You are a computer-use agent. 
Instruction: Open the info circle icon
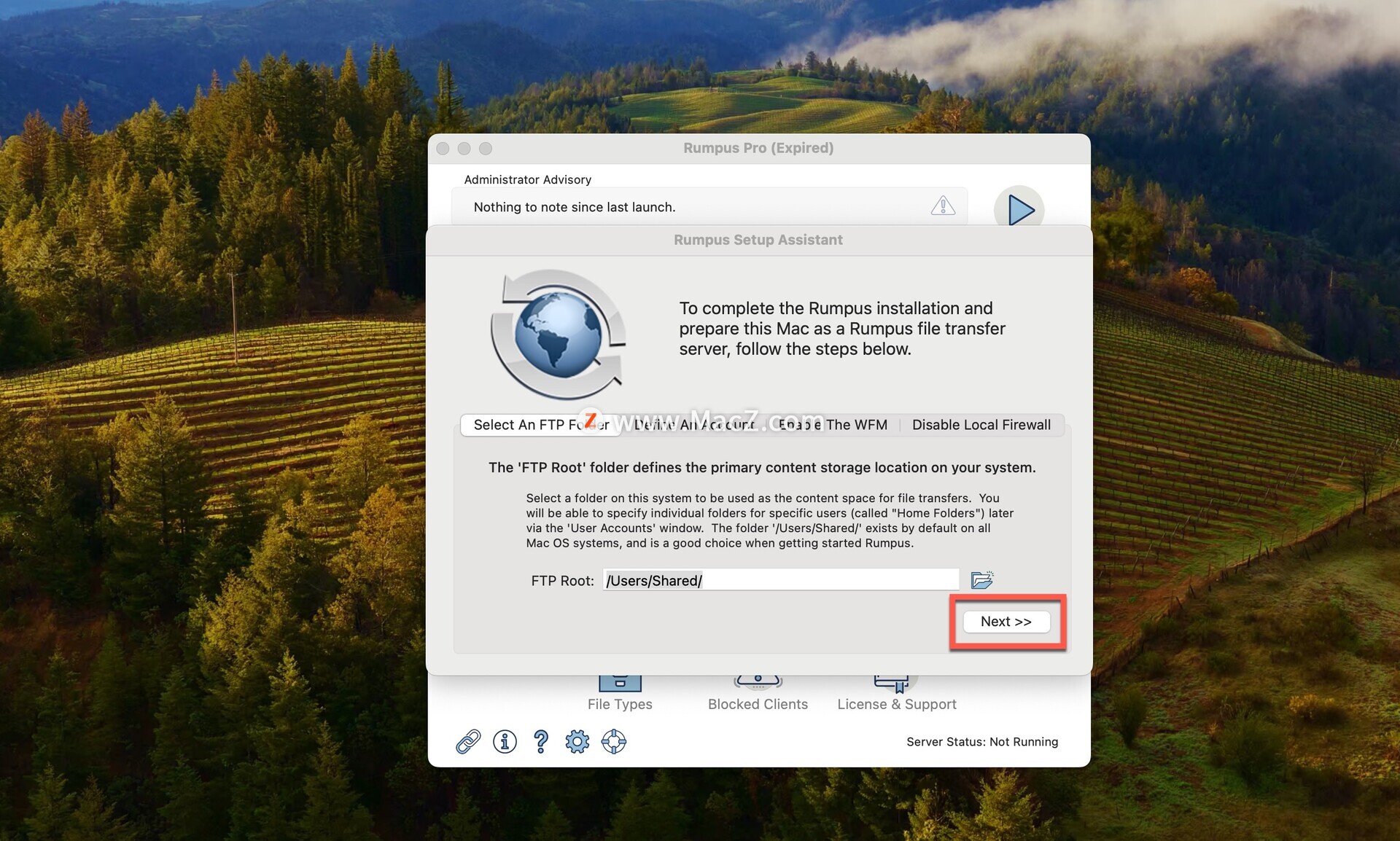click(x=505, y=742)
